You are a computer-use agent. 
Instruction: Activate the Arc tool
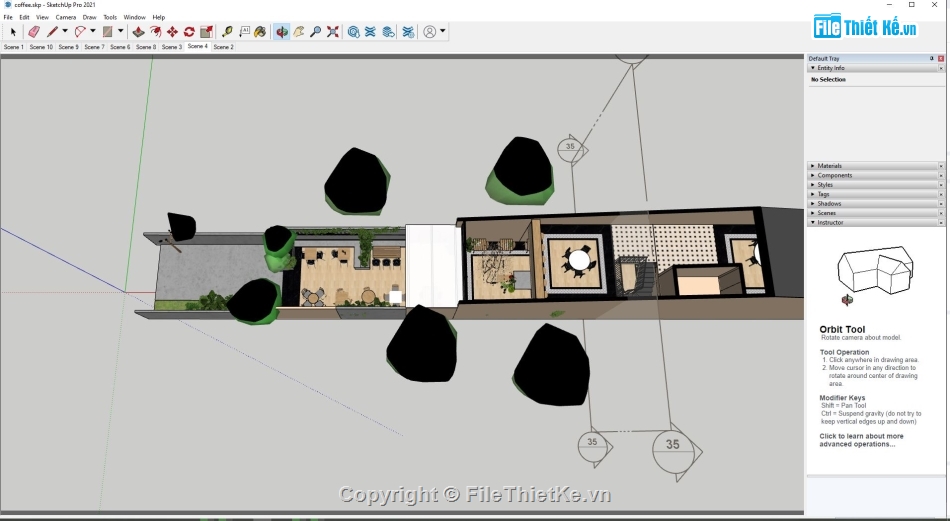[80, 32]
